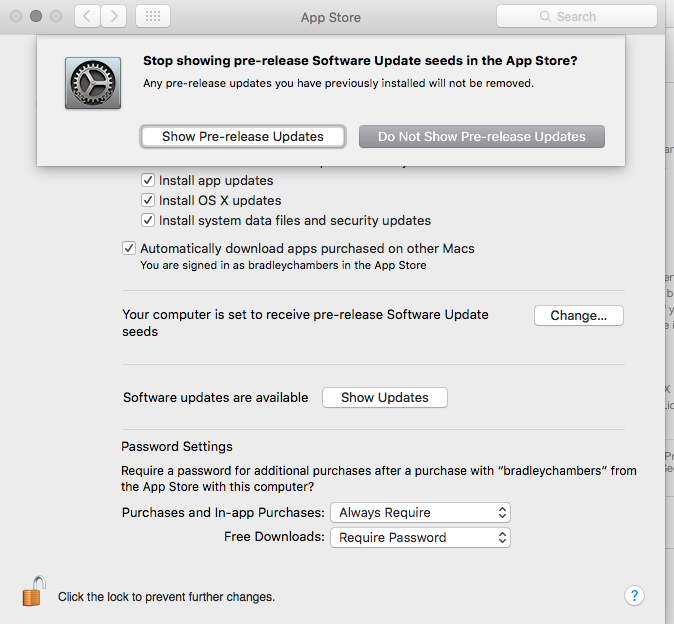Click the orange padlock icon
This screenshot has height=624, width=674.
[34, 591]
